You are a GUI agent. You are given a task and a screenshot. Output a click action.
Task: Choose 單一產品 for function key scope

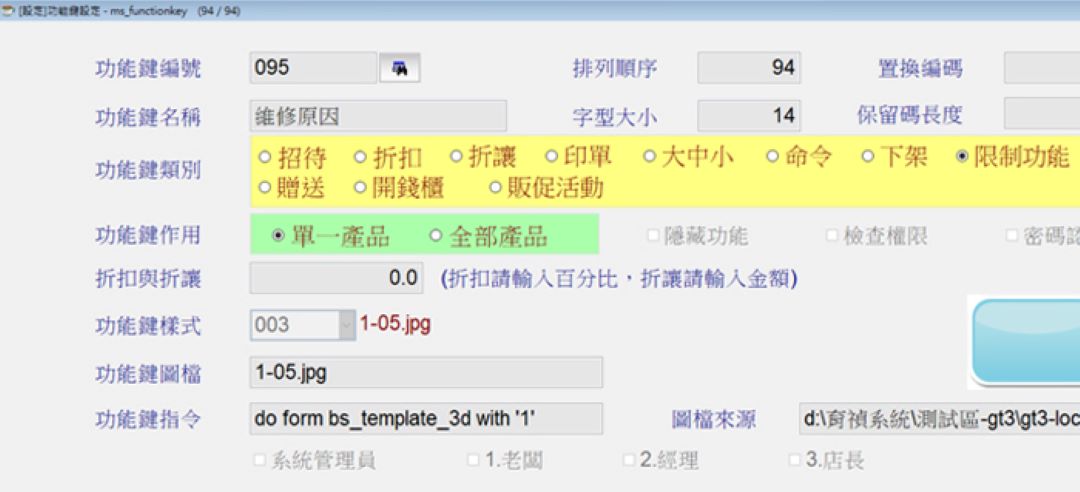coord(278,236)
